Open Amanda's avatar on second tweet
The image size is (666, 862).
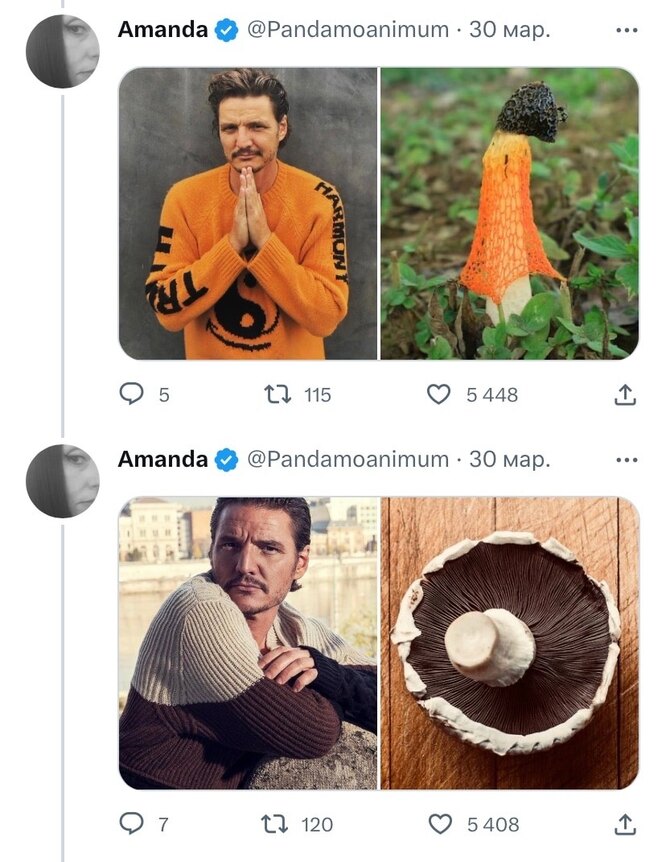[x=62, y=481]
